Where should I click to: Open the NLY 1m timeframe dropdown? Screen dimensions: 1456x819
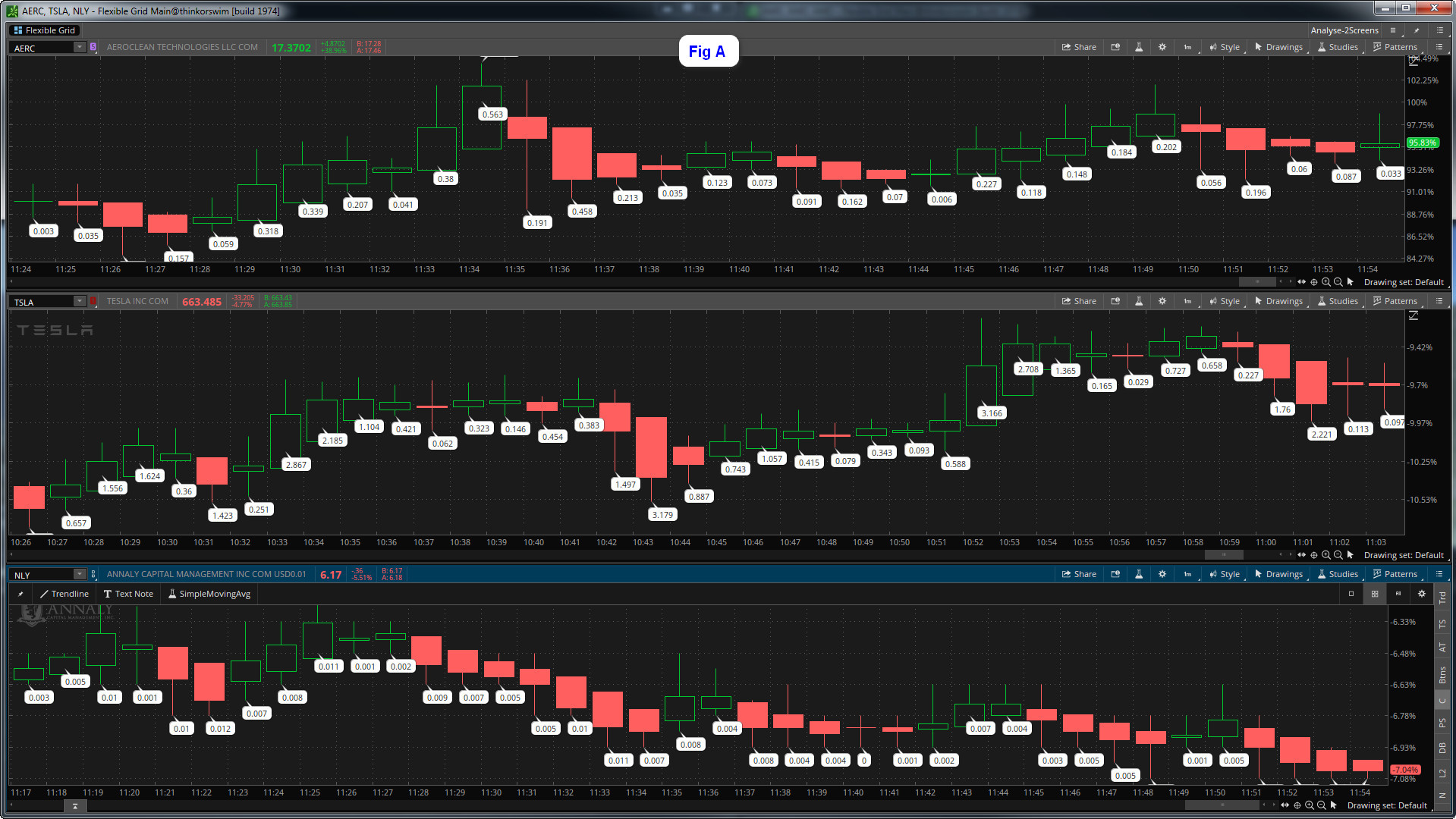(x=1188, y=574)
